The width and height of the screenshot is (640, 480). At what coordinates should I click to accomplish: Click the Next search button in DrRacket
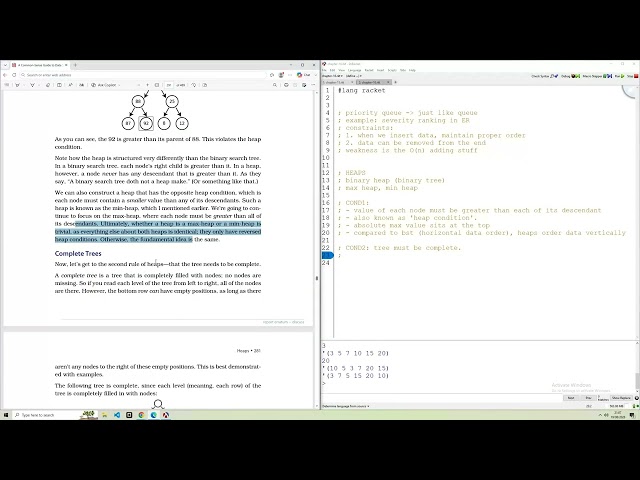571,398
